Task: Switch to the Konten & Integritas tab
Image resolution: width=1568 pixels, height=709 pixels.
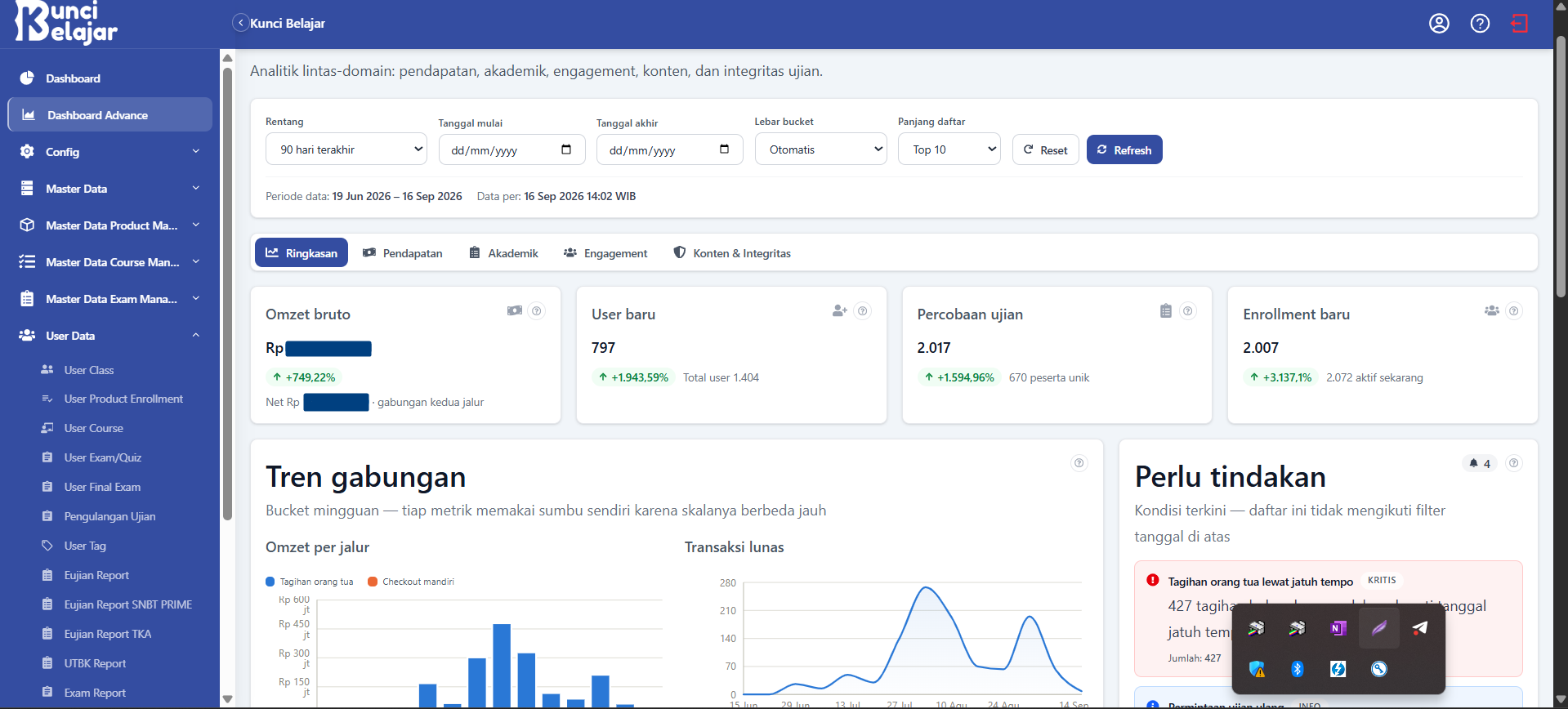Action: click(732, 253)
